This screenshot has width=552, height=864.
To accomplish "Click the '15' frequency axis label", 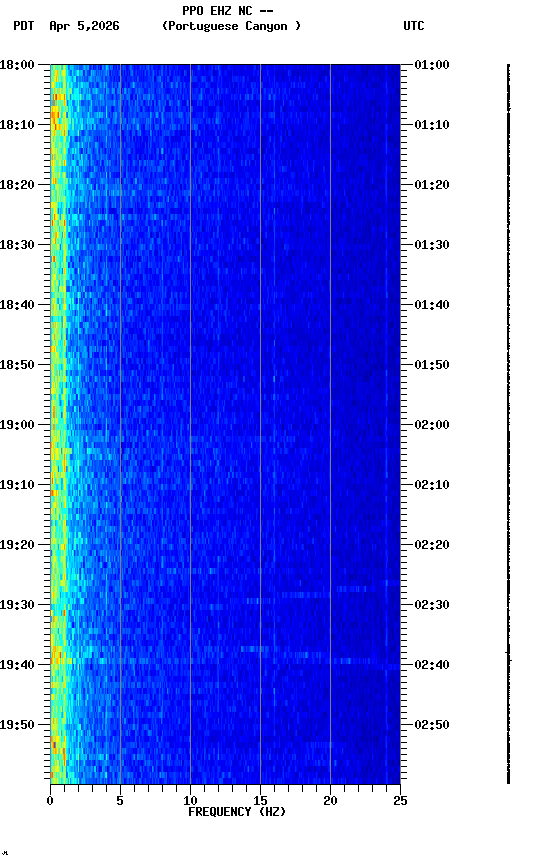I will pos(260,801).
